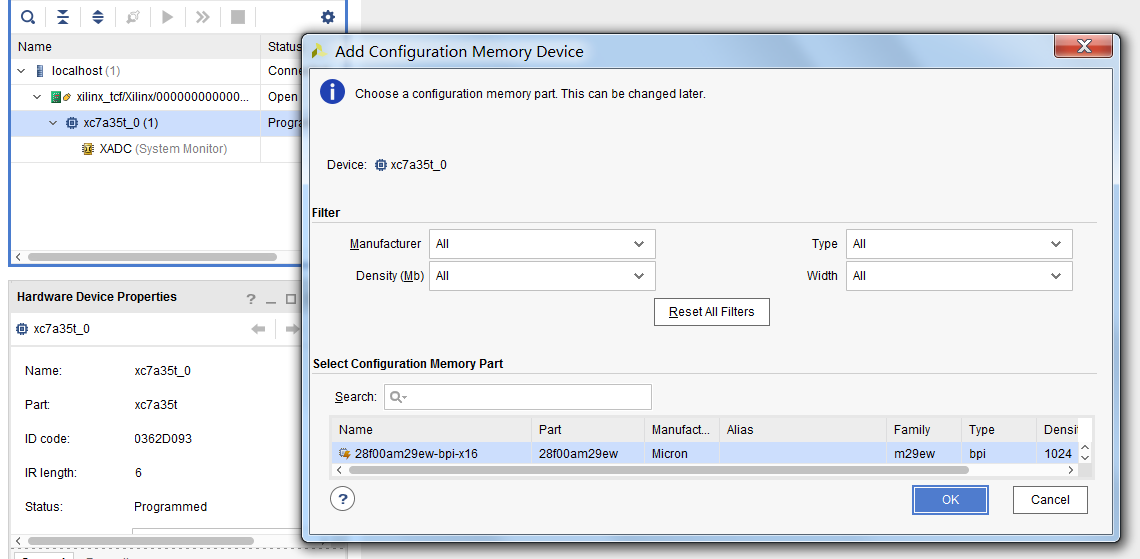This screenshot has width=1140, height=559.
Task: Open the Density (Mb) filter dropdown
Action: (x=542, y=276)
